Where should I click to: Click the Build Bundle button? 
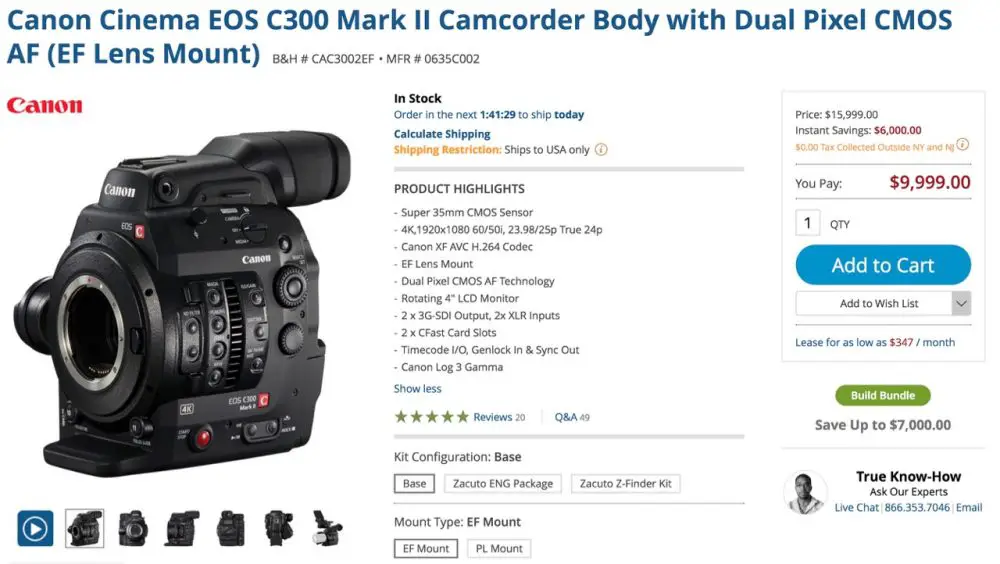[x=883, y=396]
